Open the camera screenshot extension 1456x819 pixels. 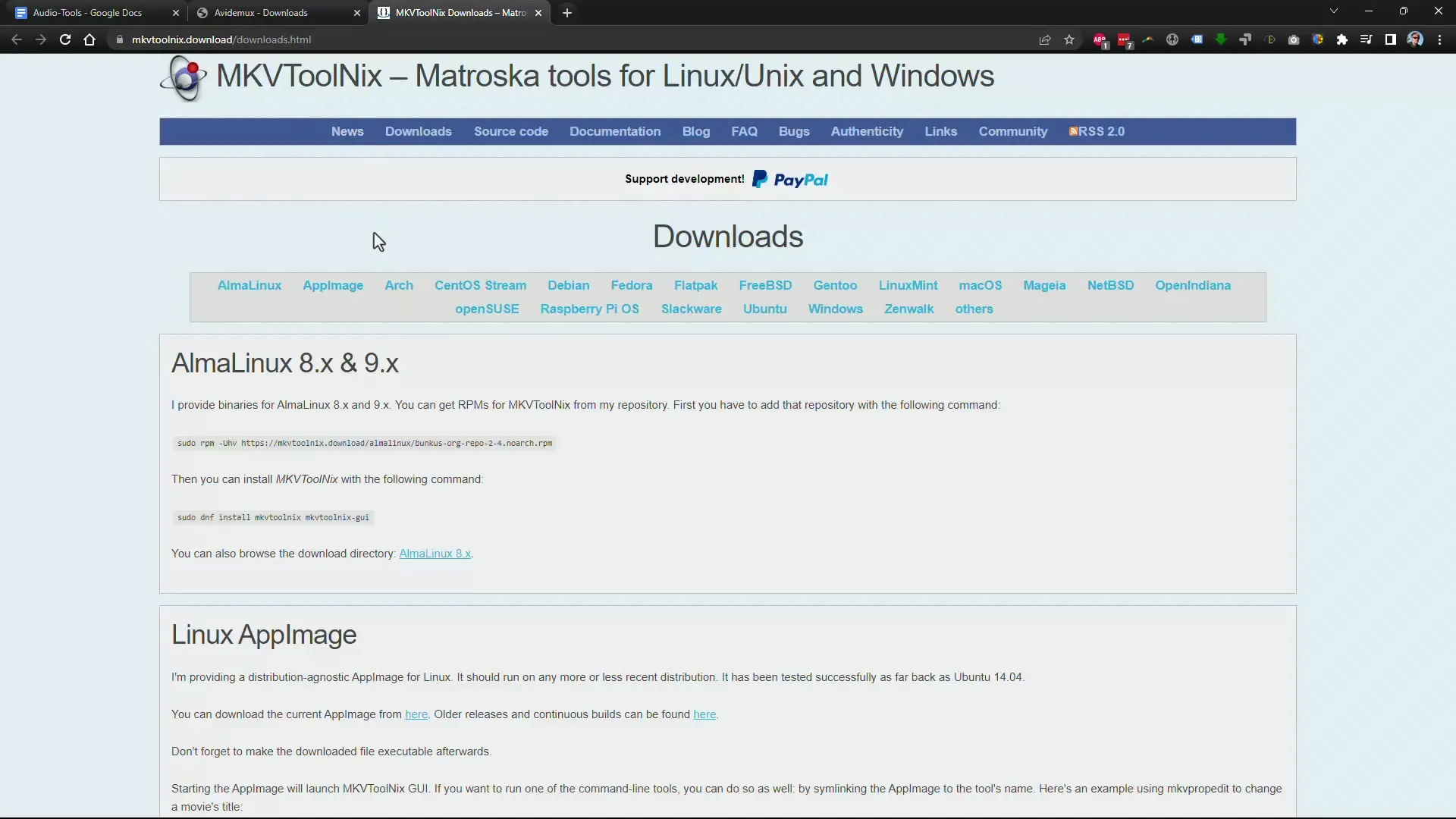pyautogui.click(x=1294, y=39)
